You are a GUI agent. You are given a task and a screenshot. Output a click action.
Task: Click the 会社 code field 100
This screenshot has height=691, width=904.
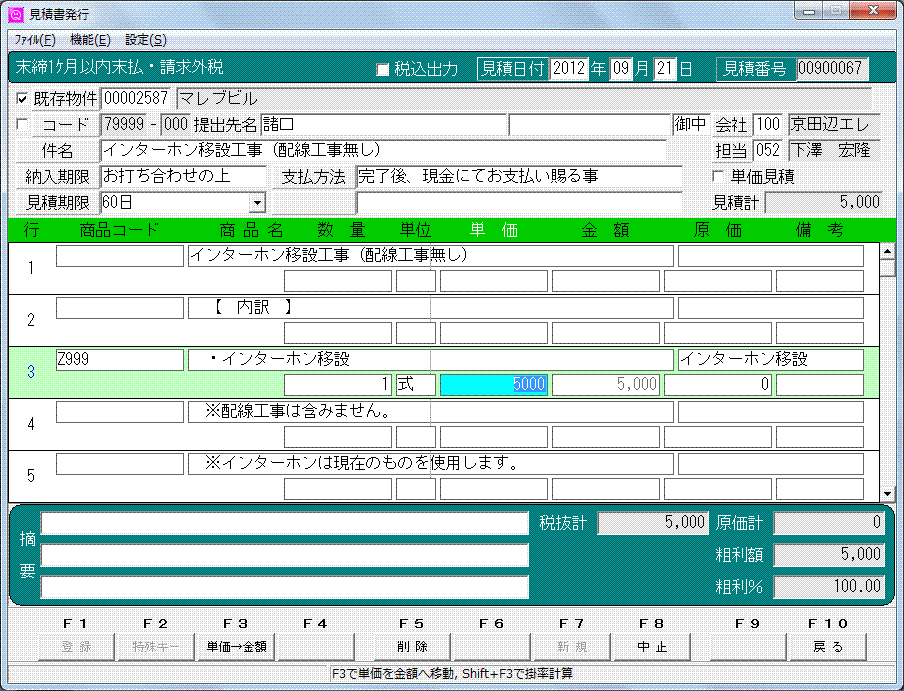768,124
